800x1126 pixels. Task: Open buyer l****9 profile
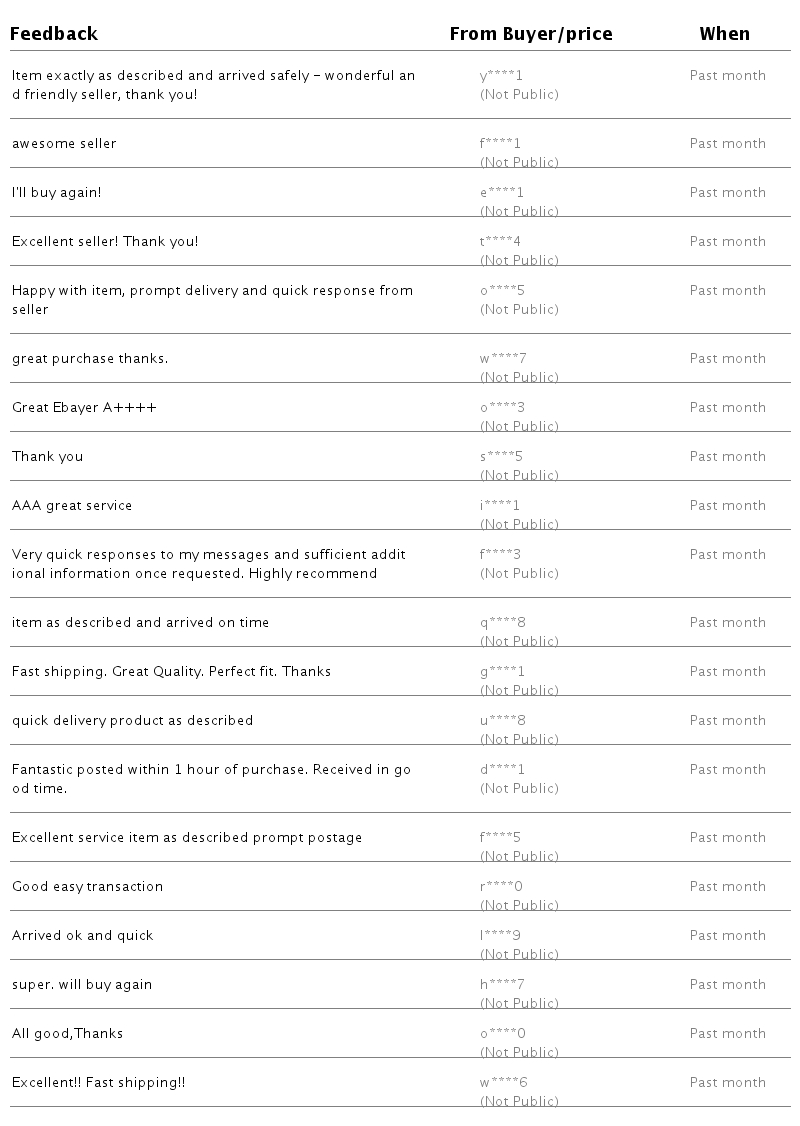[x=500, y=936]
